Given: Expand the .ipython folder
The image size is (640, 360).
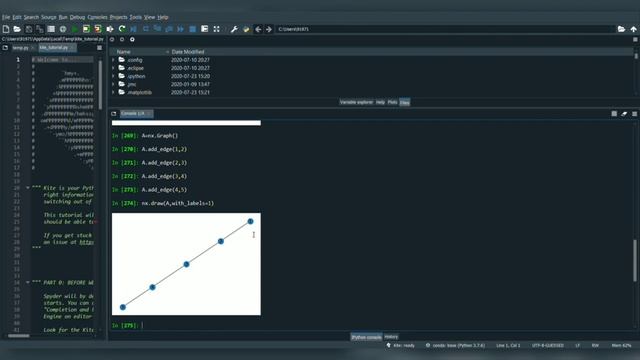Looking at the screenshot, I should (x=113, y=76).
